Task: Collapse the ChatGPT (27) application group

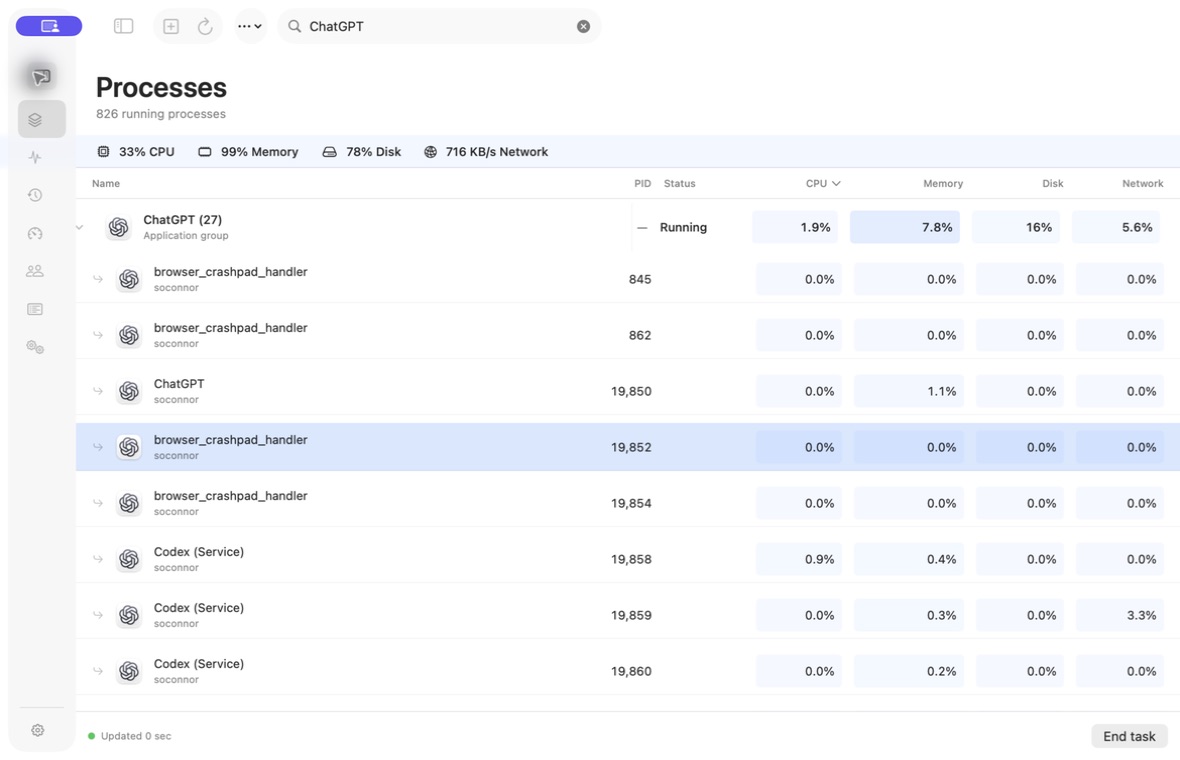Action: (80, 227)
